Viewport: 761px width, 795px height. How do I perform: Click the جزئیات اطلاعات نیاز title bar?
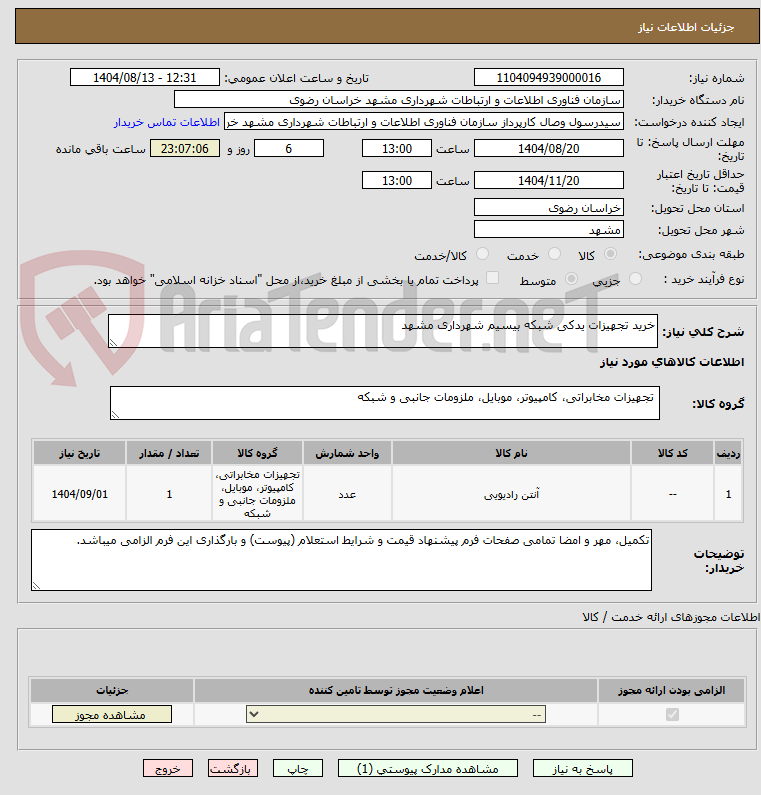click(x=387, y=26)
